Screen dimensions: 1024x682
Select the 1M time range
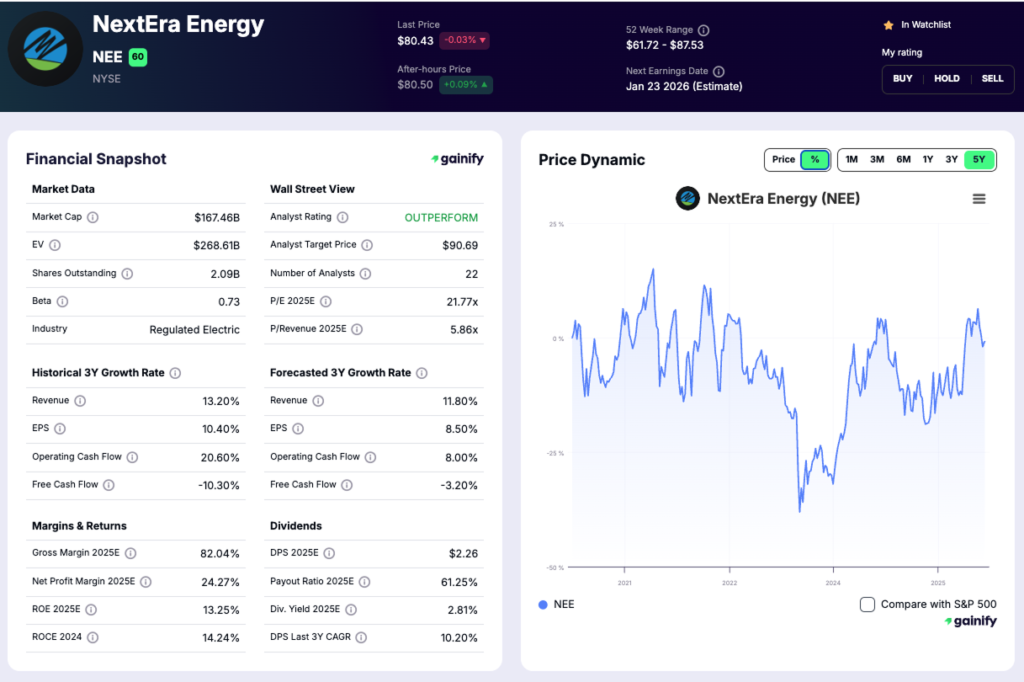[851, 159]
